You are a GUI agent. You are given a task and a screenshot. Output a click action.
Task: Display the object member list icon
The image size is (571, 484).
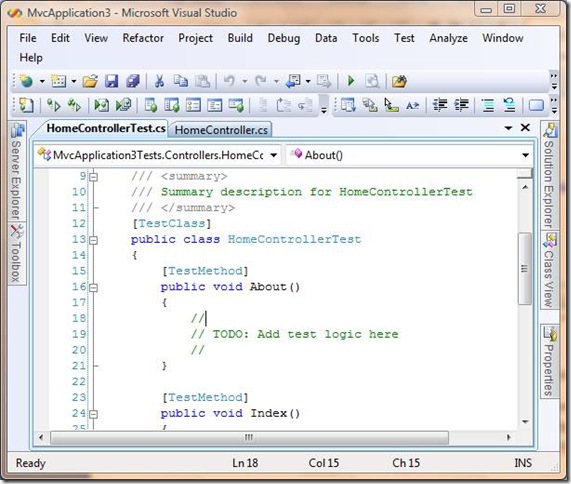coord(348,106)
